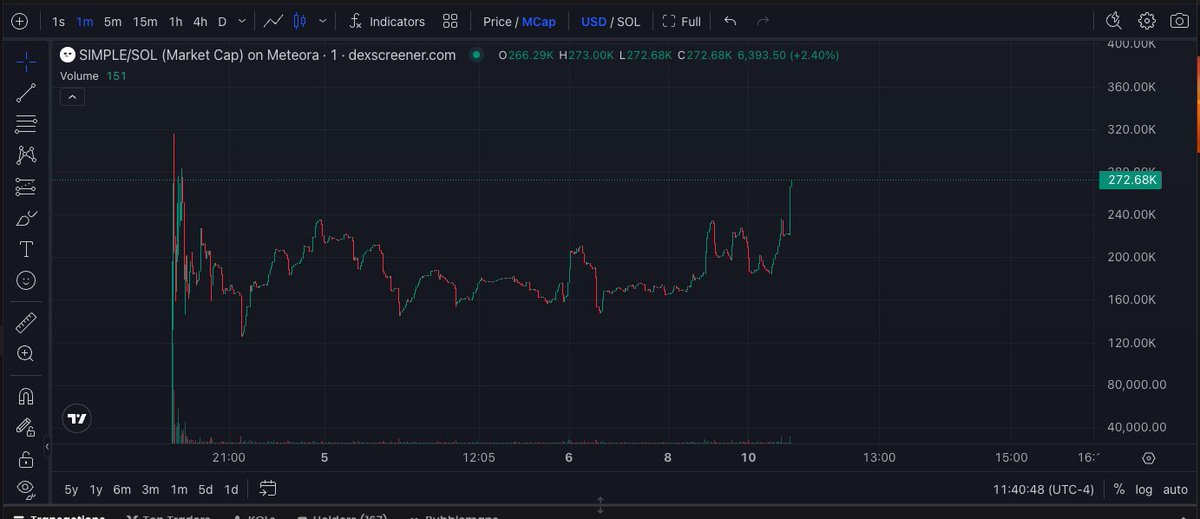The image size is (1200, 519).
Task: Toggle magnet mode in the drawing toolbar
Action: point(26,396)
